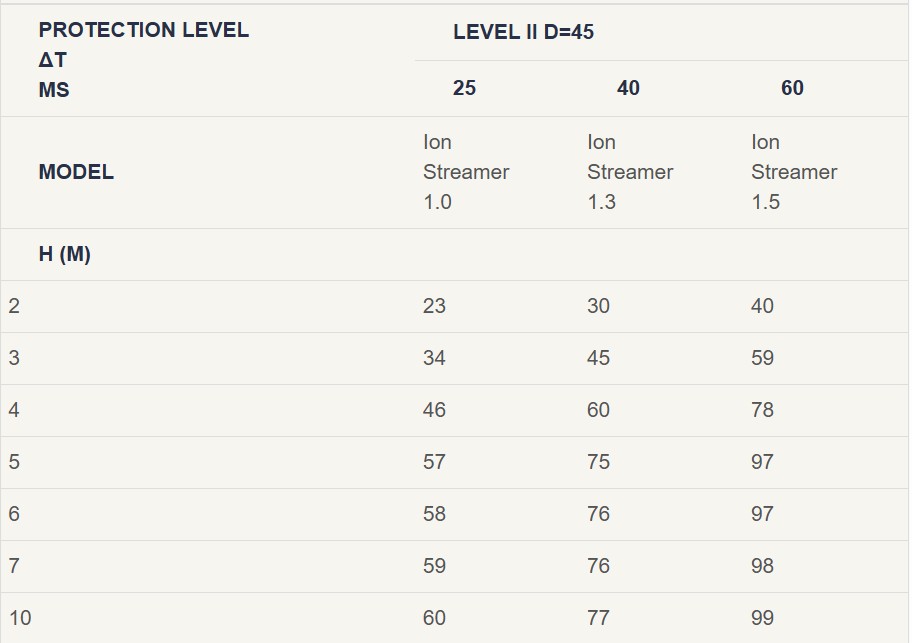Select the 60 ms column header

(x=792, y=88)
